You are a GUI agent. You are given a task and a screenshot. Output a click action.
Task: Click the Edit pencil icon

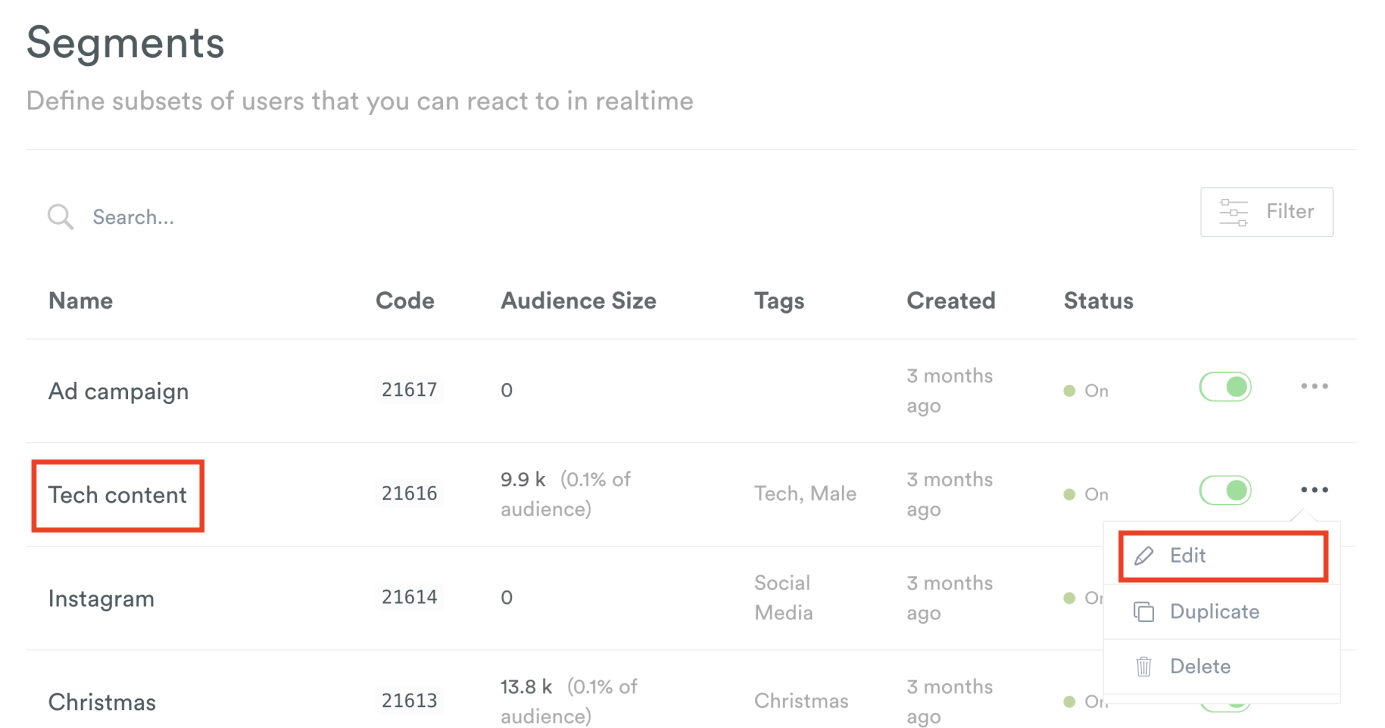pyautogui.click(x=1144, y=556)
